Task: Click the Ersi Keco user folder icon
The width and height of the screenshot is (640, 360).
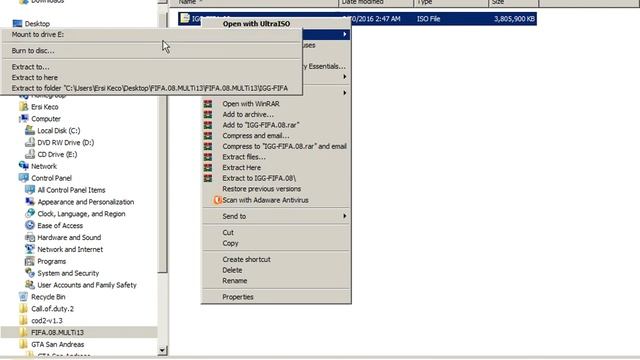Action: (x=24, y=107)
